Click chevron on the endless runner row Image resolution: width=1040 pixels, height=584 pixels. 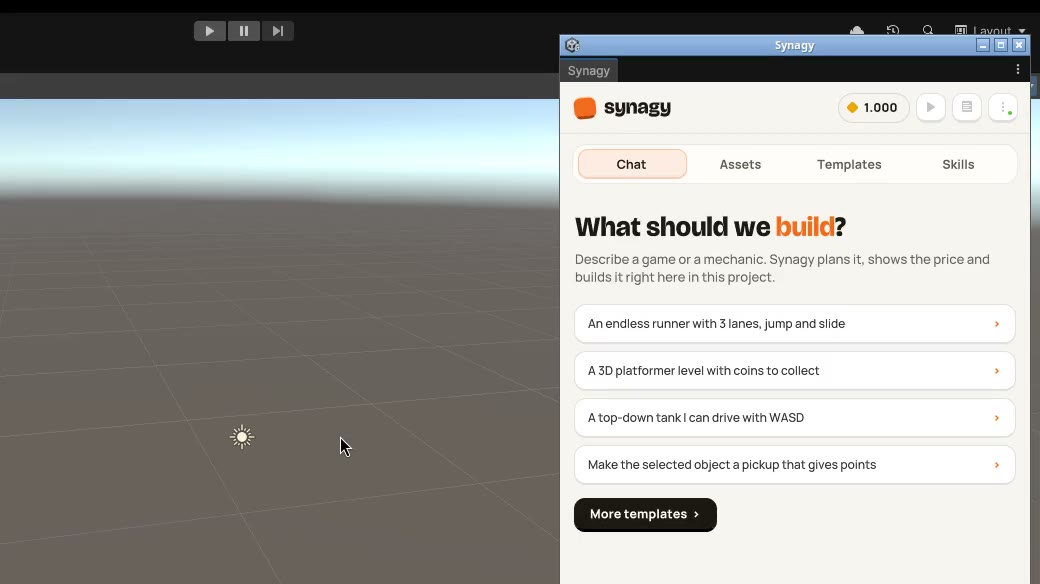tap(997, 324)
